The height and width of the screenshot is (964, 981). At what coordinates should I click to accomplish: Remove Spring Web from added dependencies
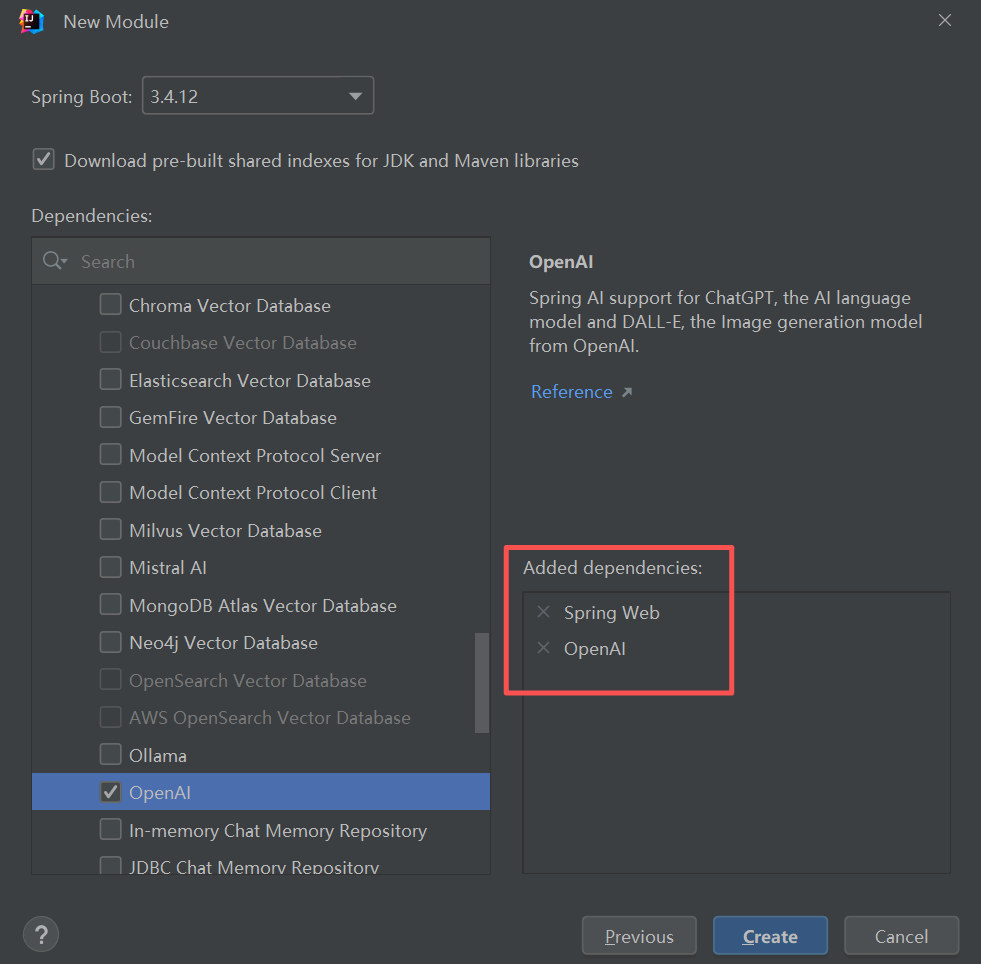(544, 612)
